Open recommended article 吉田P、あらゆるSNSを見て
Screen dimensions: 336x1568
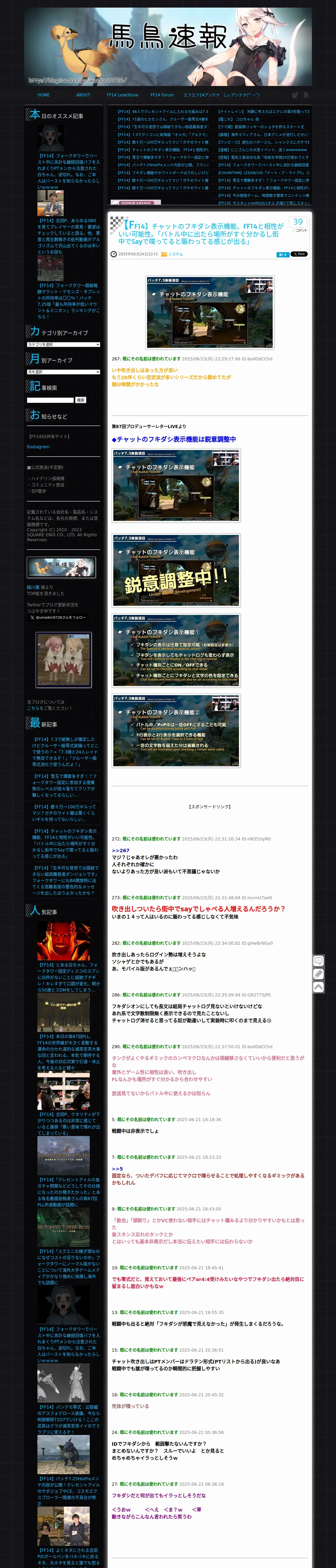68,236
